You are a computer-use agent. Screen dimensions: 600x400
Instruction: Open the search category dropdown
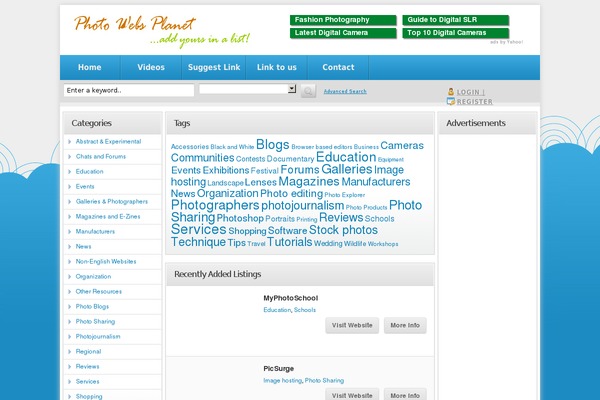click(x=247, y=89)
